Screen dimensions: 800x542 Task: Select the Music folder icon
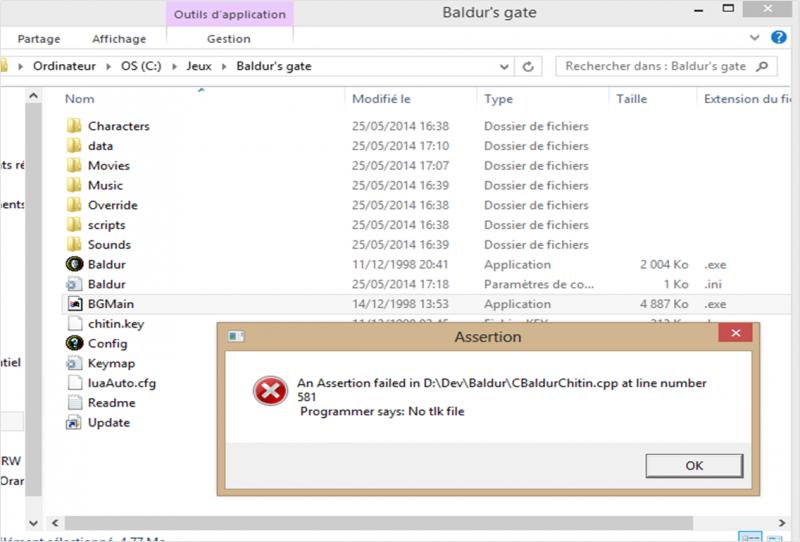pyautogui.click(x=74, y=185)
